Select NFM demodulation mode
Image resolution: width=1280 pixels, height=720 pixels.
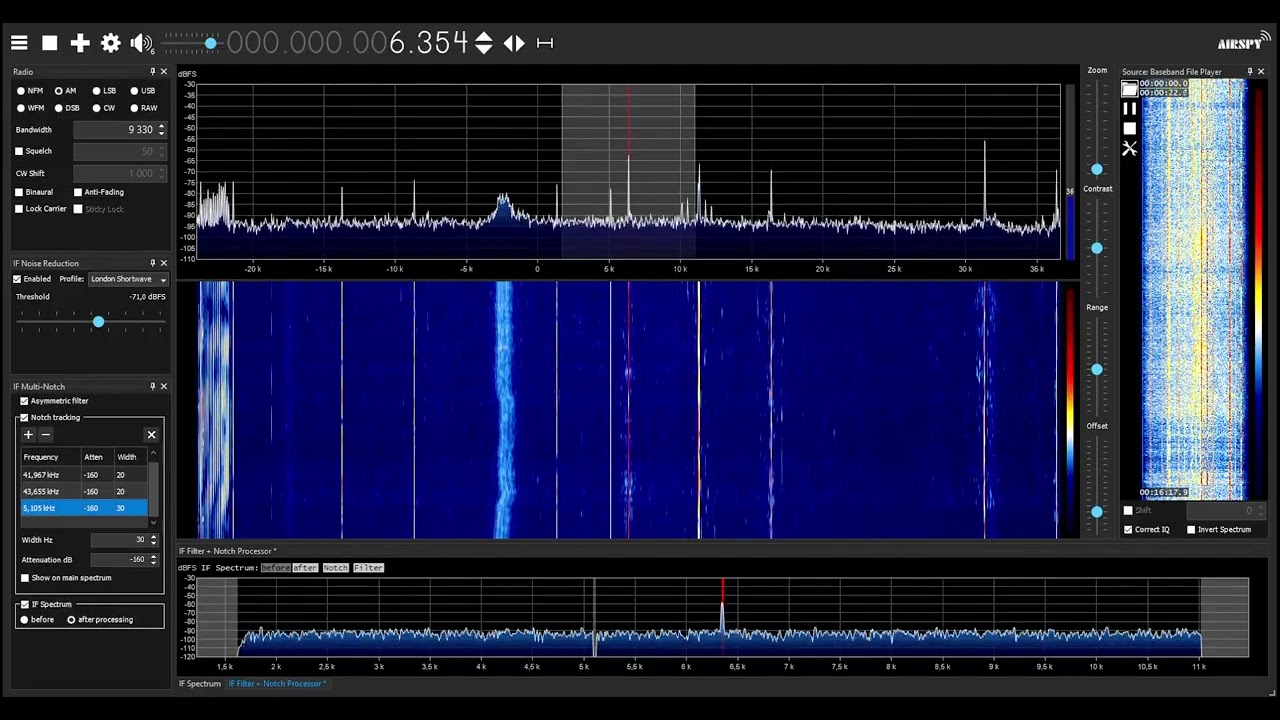21,91
